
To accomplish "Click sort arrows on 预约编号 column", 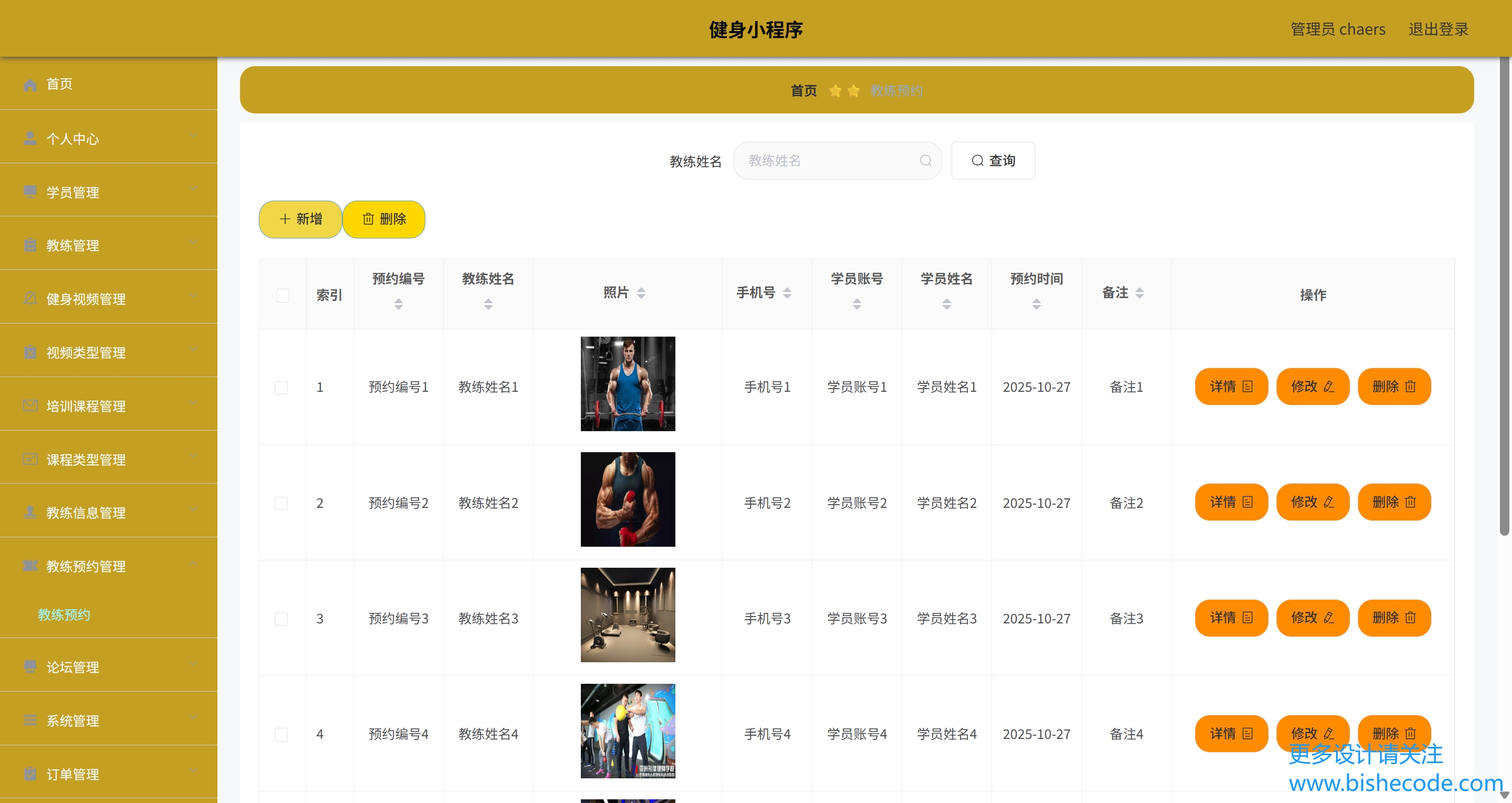I will (399, 304).
